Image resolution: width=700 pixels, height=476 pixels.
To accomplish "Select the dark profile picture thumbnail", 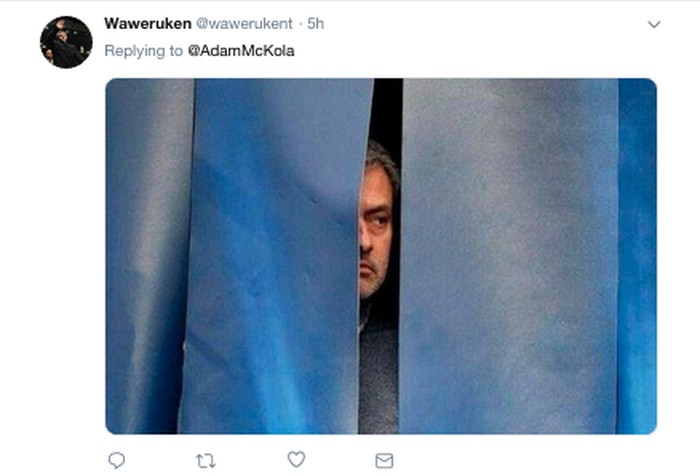I will pos(66,42).
